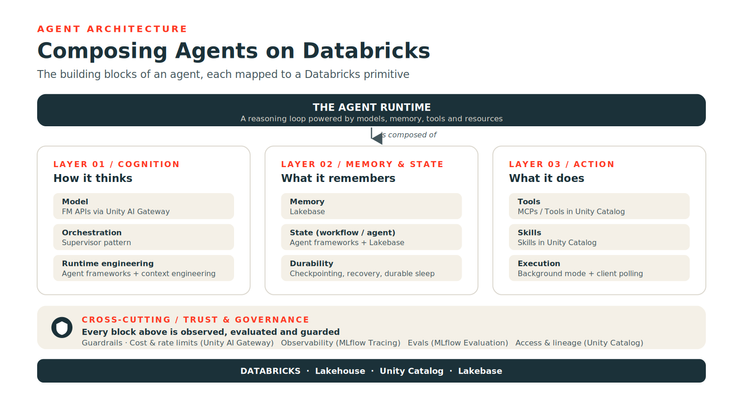Click 'Evals (MLflow Evaluation)' text

(458, 342)
